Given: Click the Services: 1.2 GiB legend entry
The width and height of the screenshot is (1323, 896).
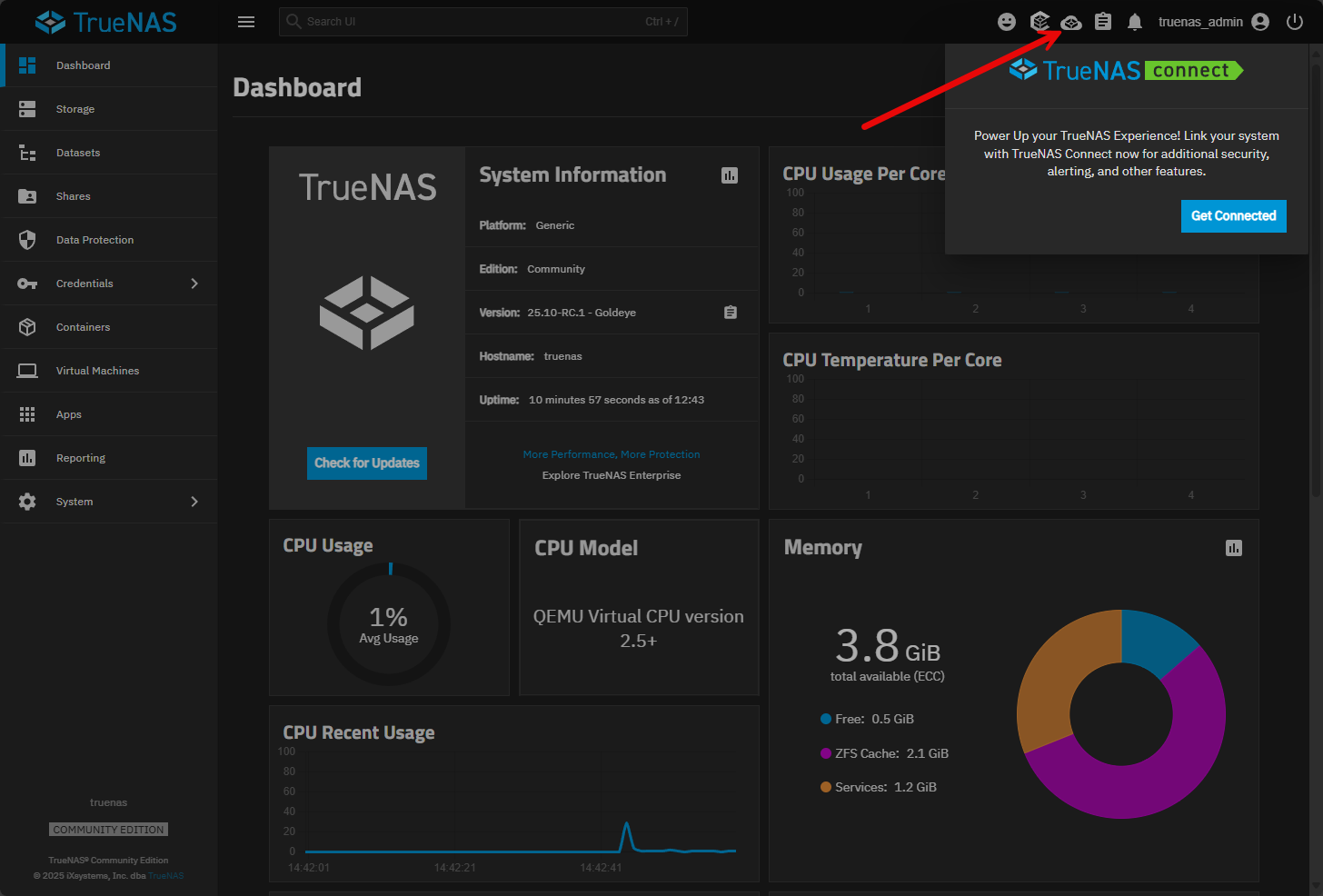Looking at the screenshot, I should pos(879,787).
